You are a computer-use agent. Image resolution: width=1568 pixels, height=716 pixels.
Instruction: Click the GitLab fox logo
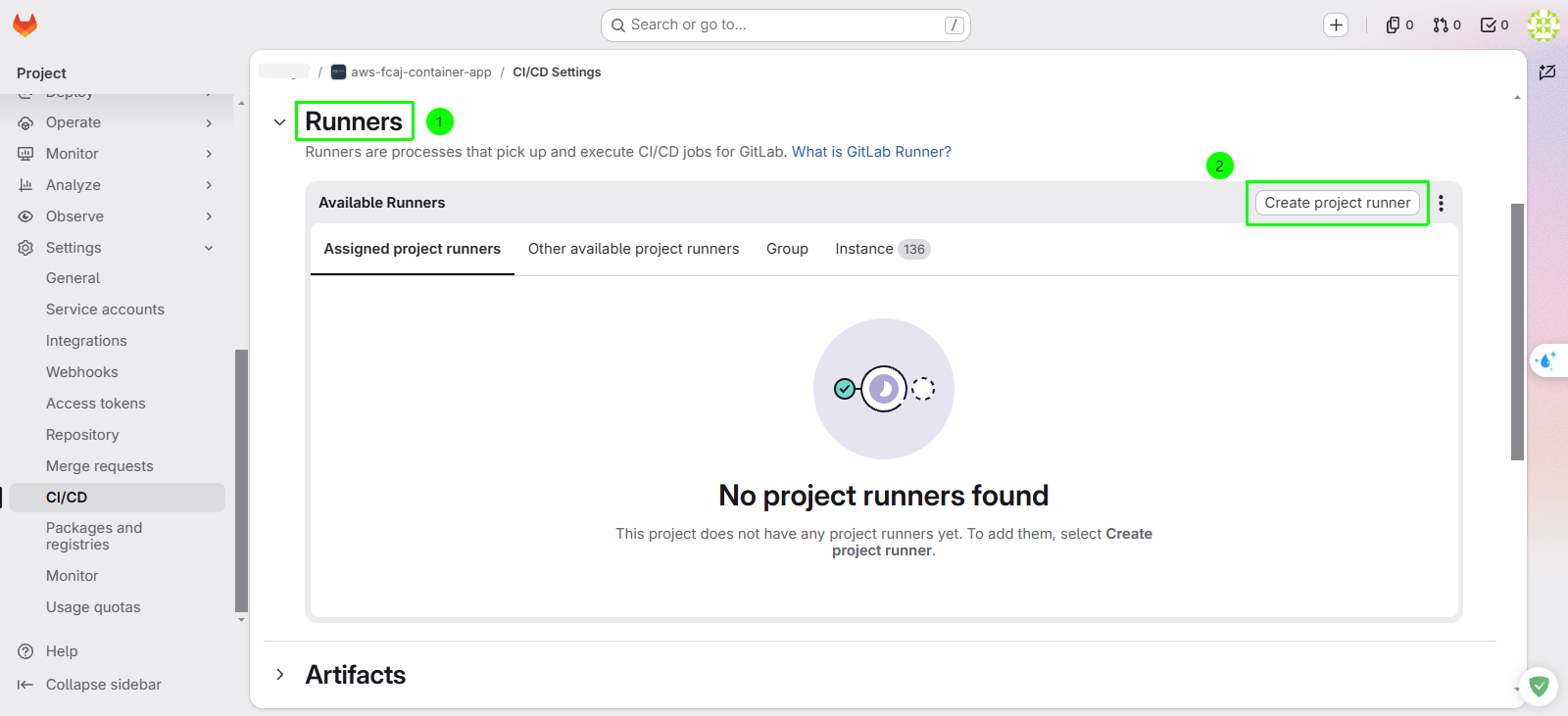coord(25,25)
